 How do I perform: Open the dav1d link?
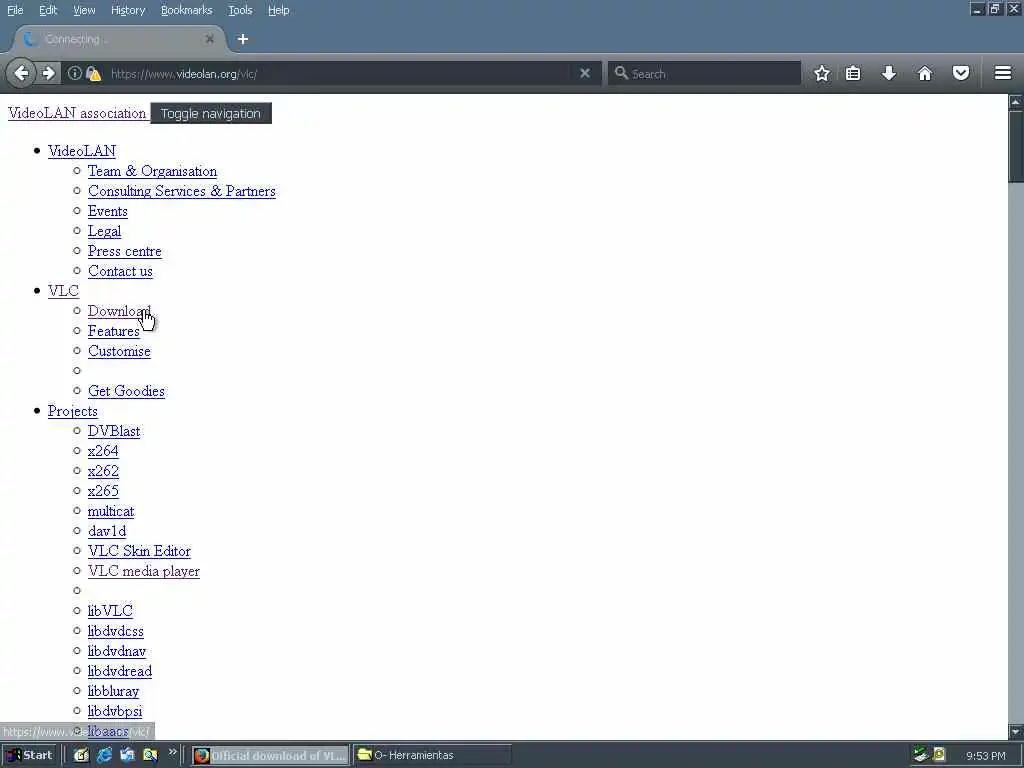107,531
